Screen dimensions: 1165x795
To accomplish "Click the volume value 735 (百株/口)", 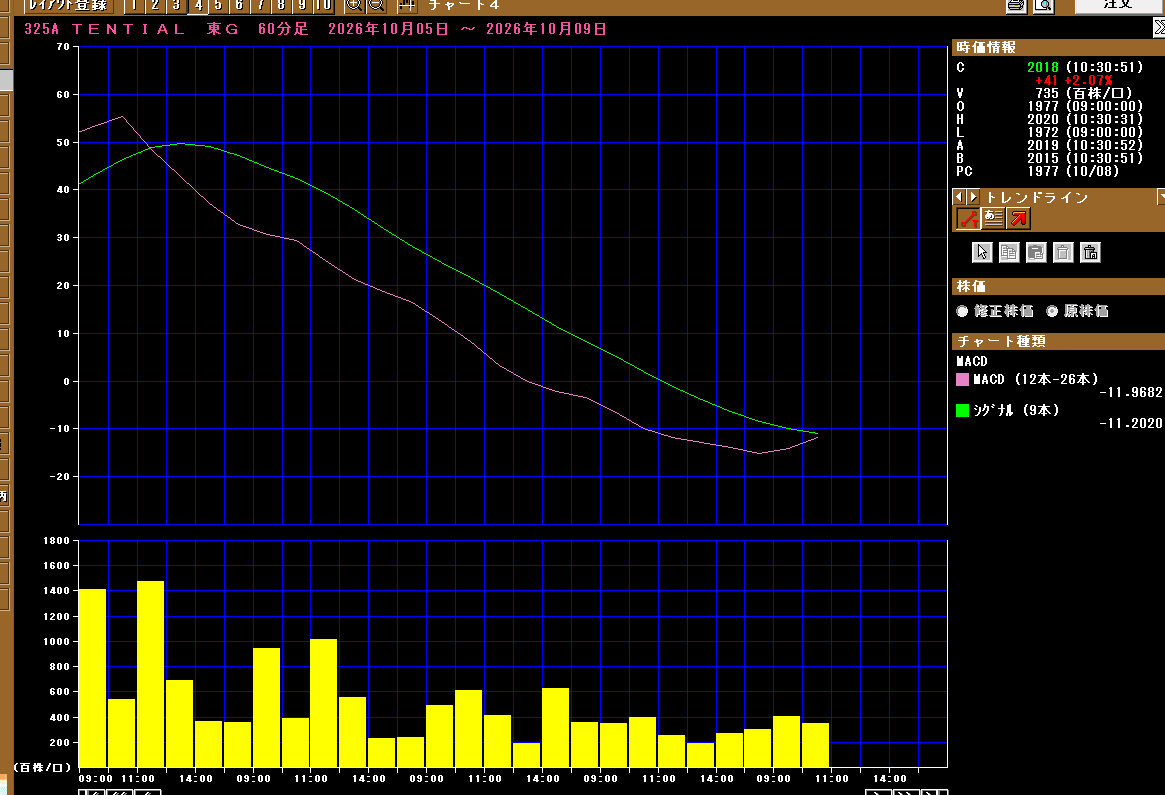I will 1084,93.
